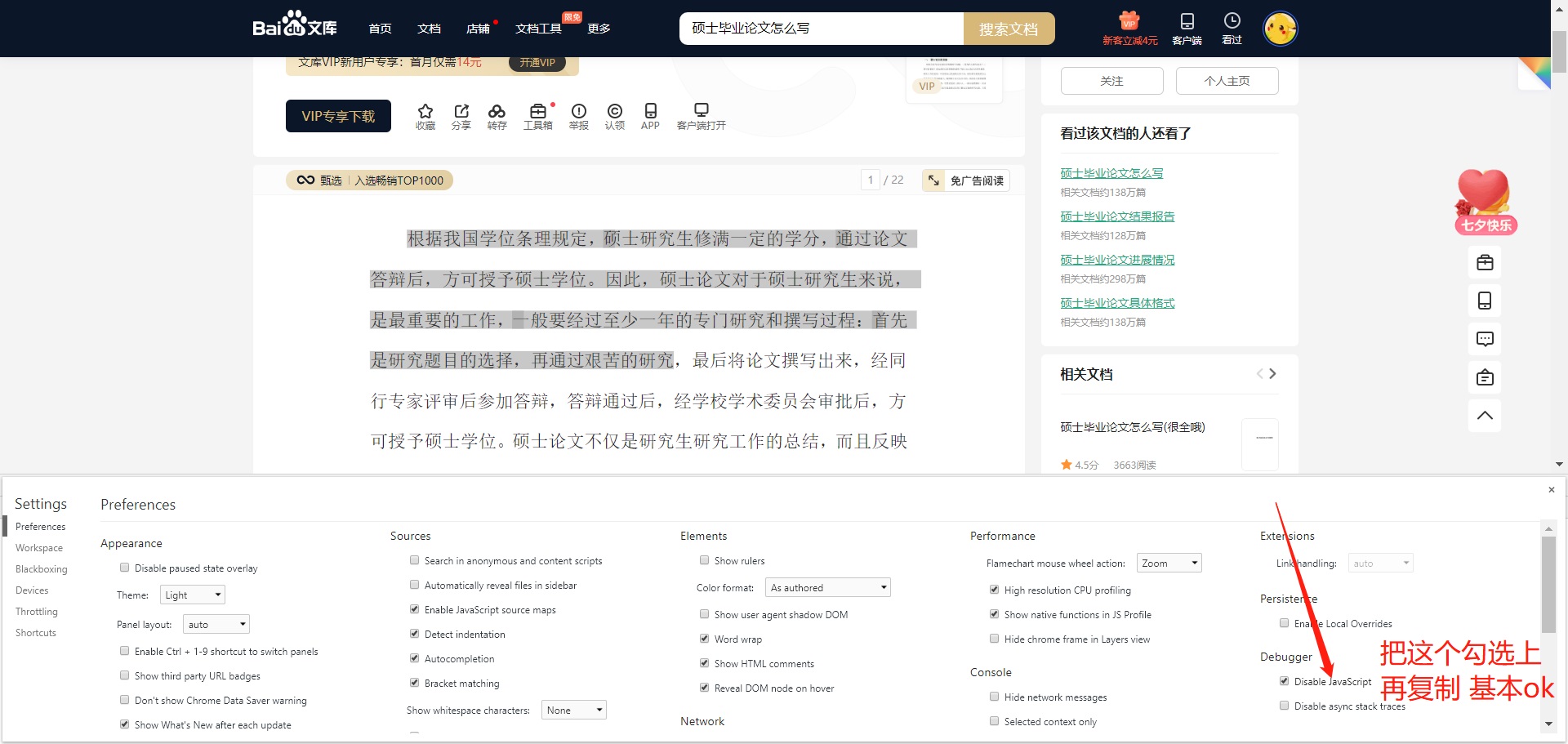Click the report (举报) icon
This screenshot has width=1568, height=744.
coord(578,112)
